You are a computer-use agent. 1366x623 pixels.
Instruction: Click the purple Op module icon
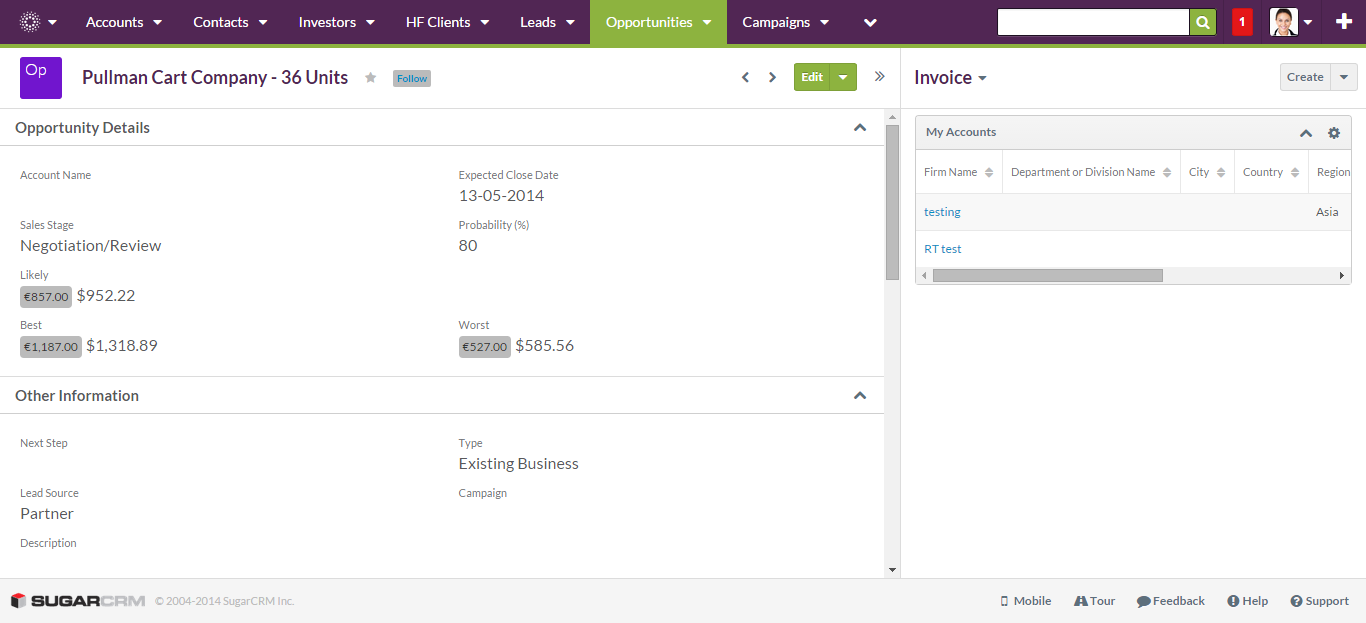pyautogui.click(x=41, y=78)
